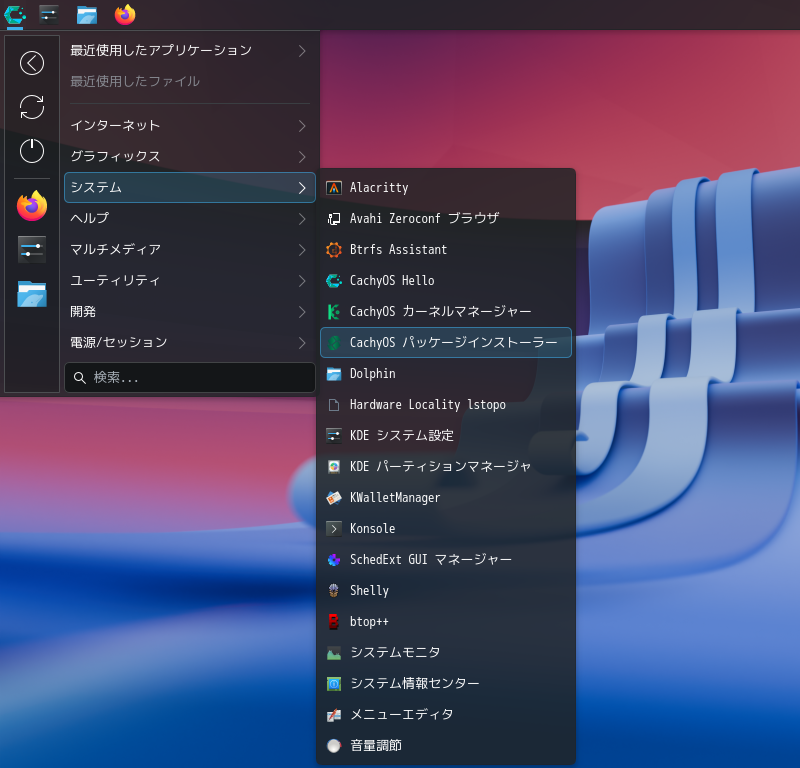Launch メニューエディタ from the submenu
Viewport: 800px width, 768px height.
[446, 715]
